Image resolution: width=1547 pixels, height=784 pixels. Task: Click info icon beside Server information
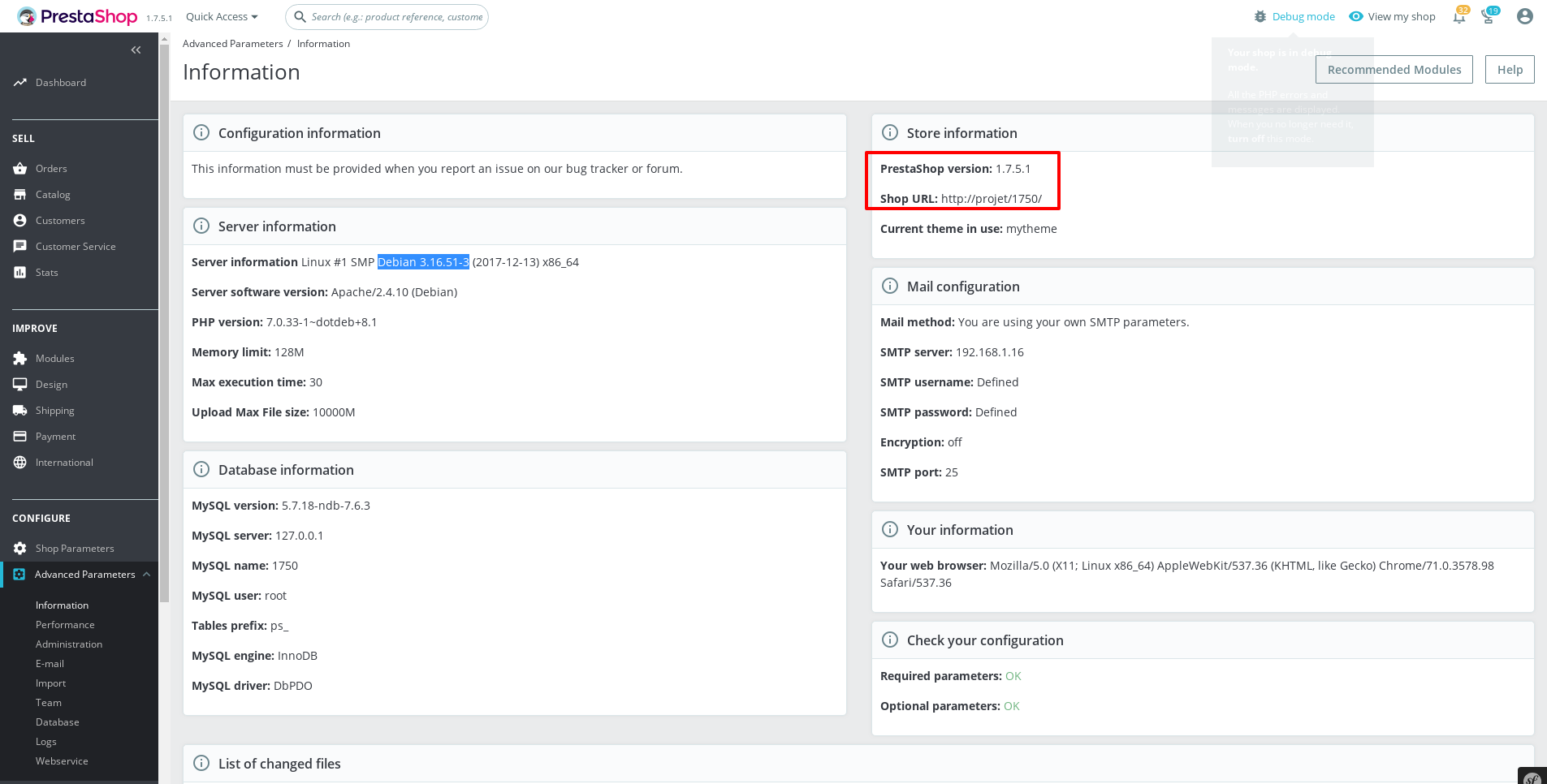[201, 226]
